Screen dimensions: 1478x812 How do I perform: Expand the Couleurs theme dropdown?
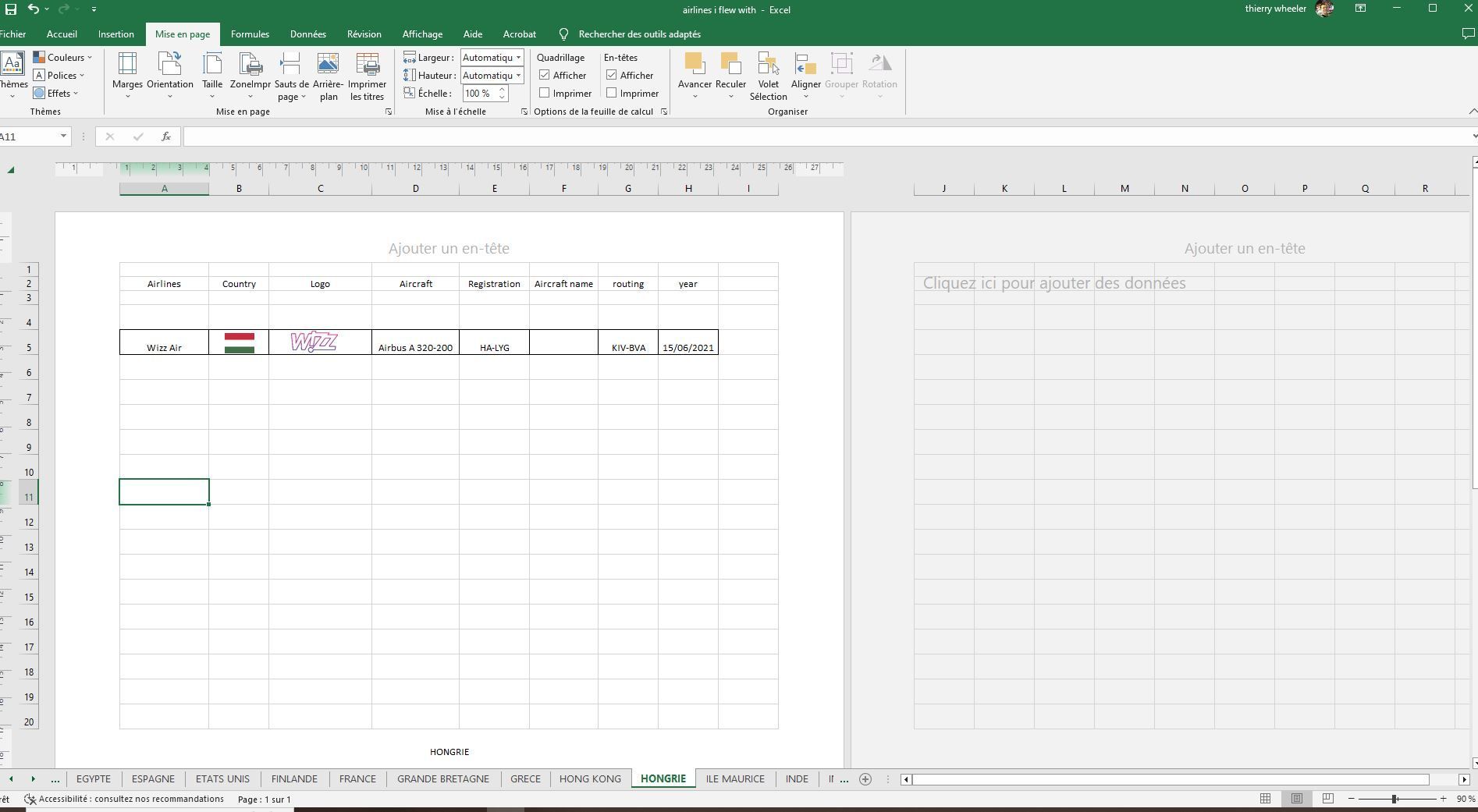(x=88, y=57)
